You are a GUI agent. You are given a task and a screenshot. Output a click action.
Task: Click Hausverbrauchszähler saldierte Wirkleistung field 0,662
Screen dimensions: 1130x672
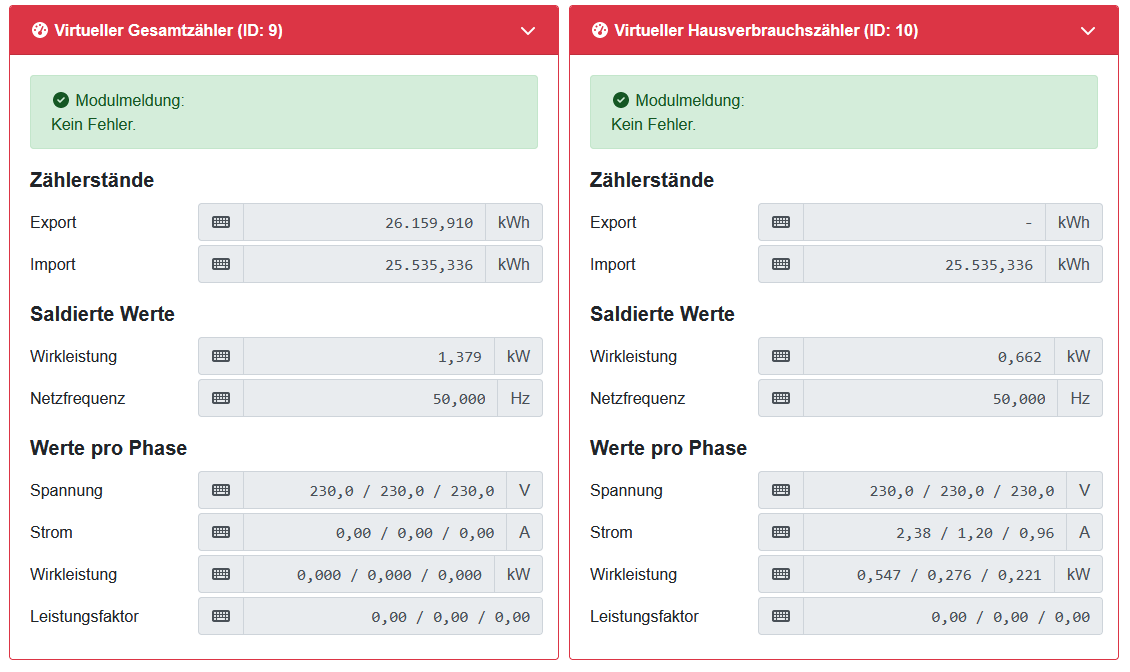(929, 356)
